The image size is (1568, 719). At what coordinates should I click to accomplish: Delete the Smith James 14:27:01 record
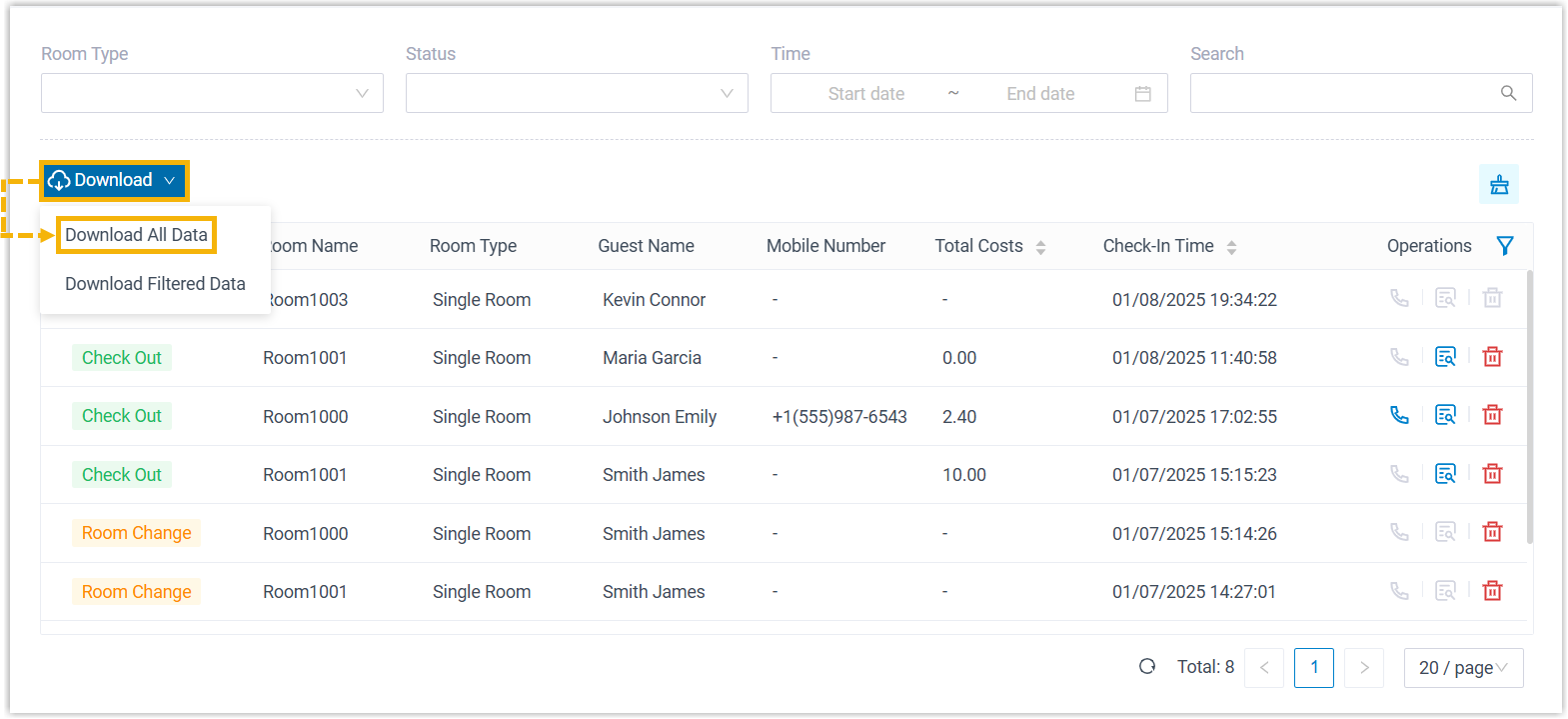[1492, 591]
